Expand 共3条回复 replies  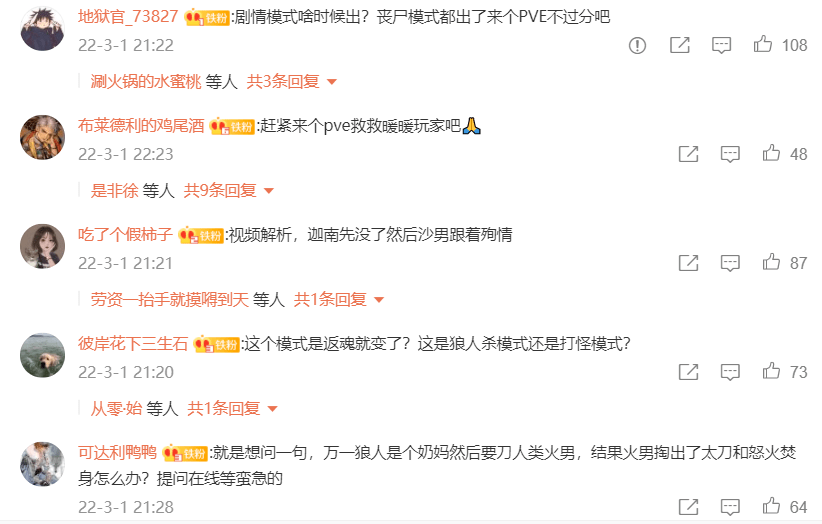(291, 82)
